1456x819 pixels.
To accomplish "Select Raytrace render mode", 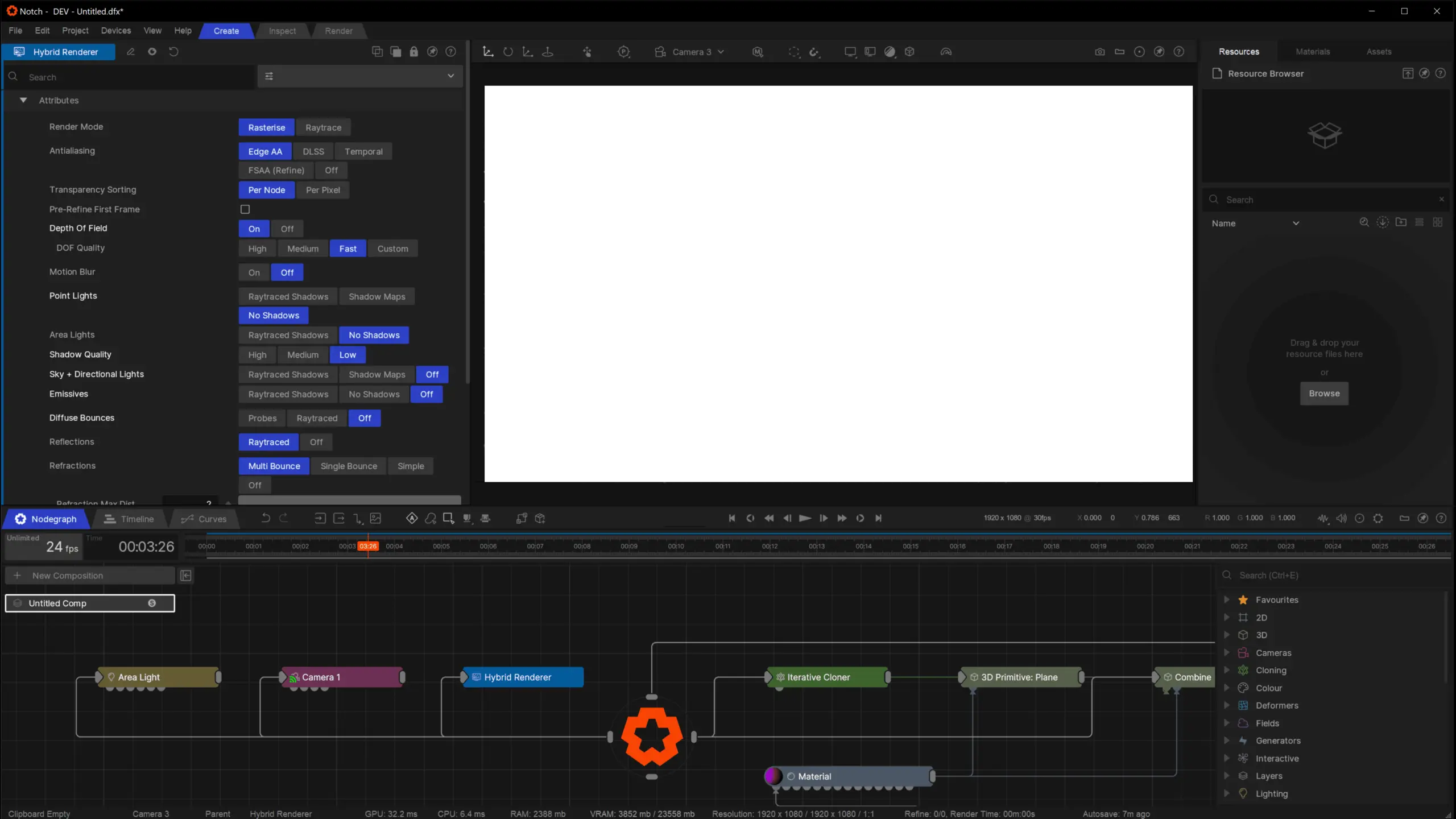I will point(323,127).
